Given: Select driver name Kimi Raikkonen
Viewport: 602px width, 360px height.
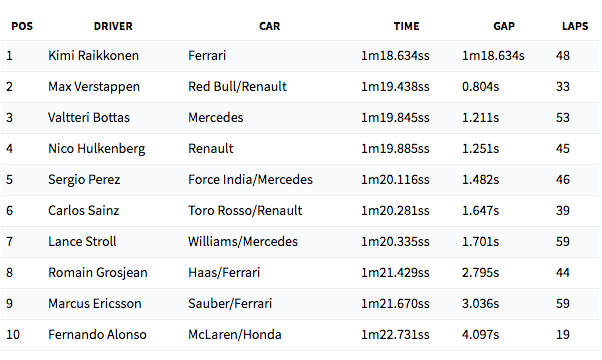Looking at the screenshot, I should [93, 56].
